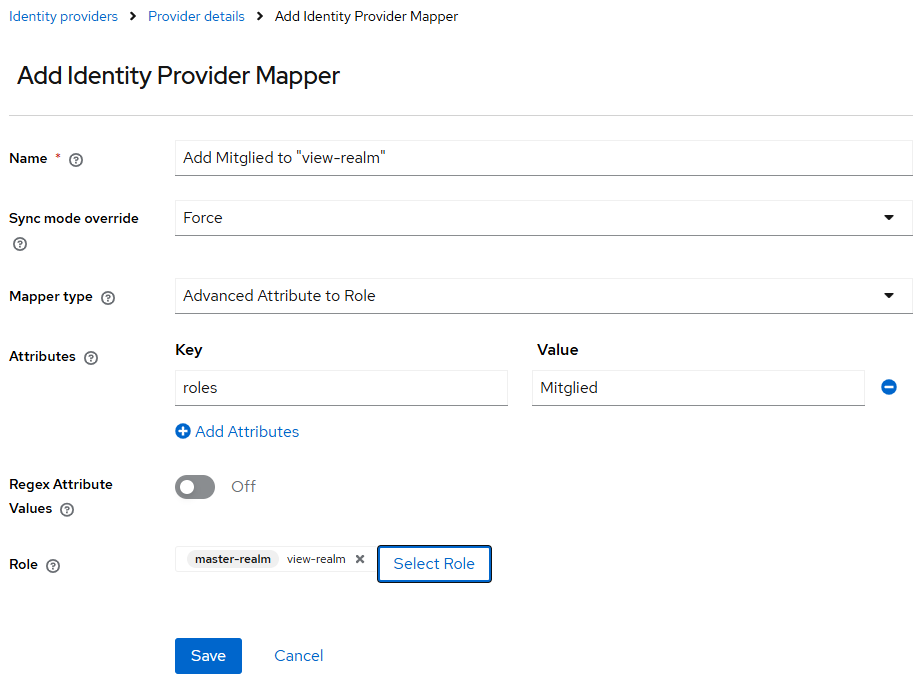Click the Role field help icon
Viewport: 915px width, 681px height.
click(x=53, y=566)
